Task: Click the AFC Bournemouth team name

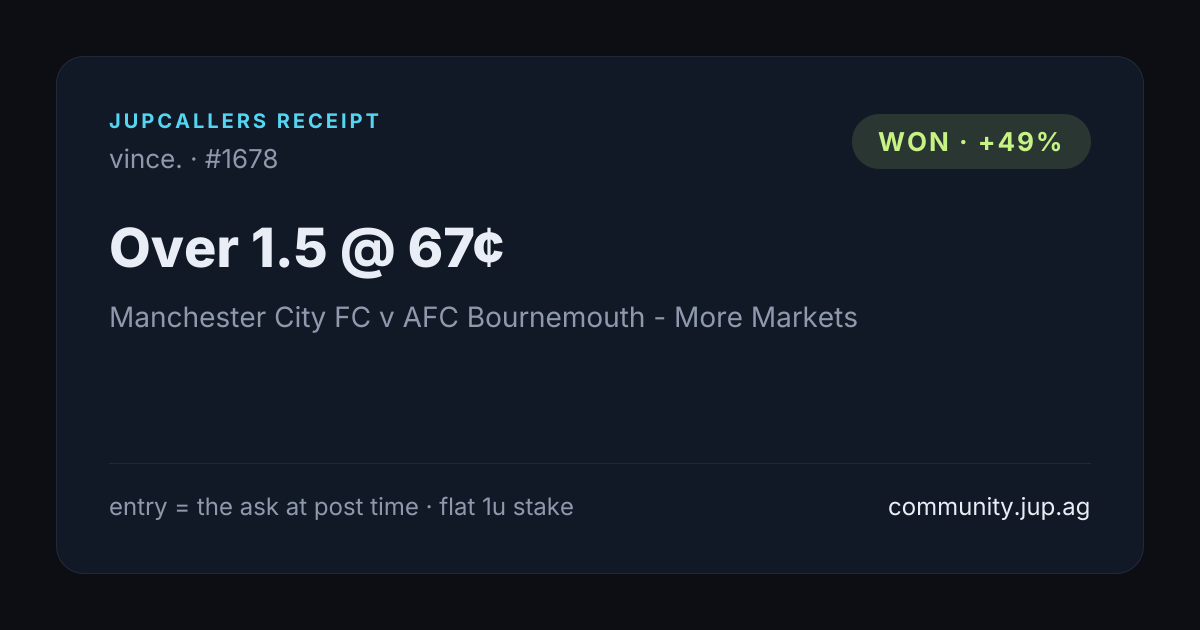Action: click(x=524, y=318)
